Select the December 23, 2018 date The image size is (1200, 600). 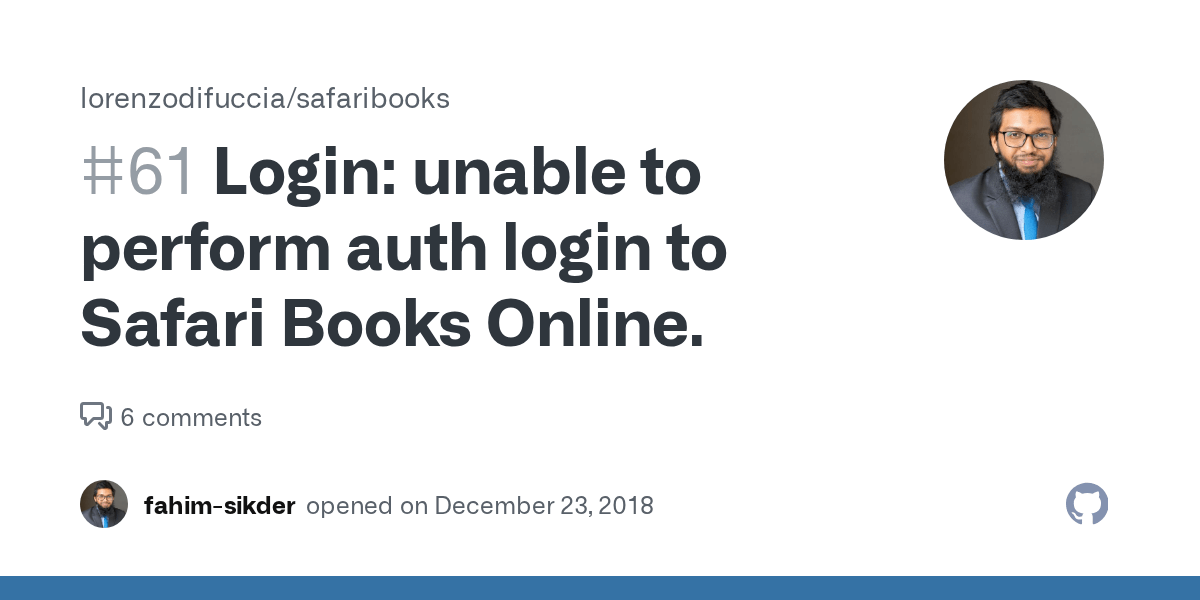coord(544,506)
